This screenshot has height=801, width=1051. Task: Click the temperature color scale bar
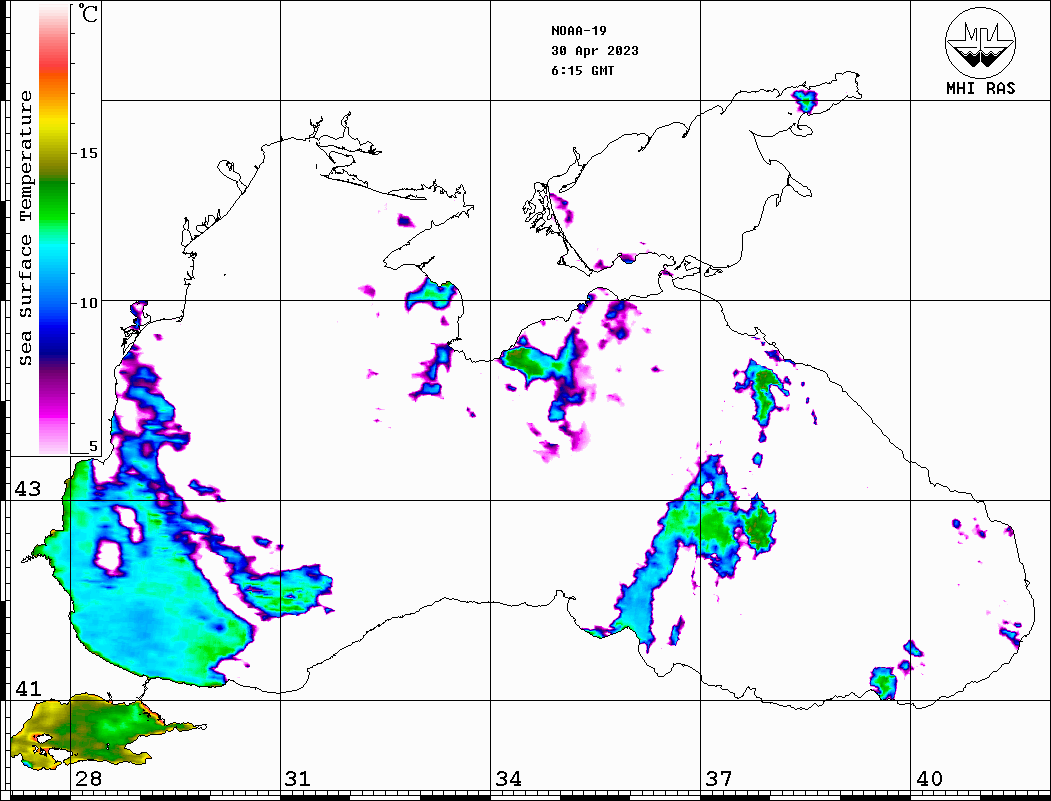pos(54,229)
